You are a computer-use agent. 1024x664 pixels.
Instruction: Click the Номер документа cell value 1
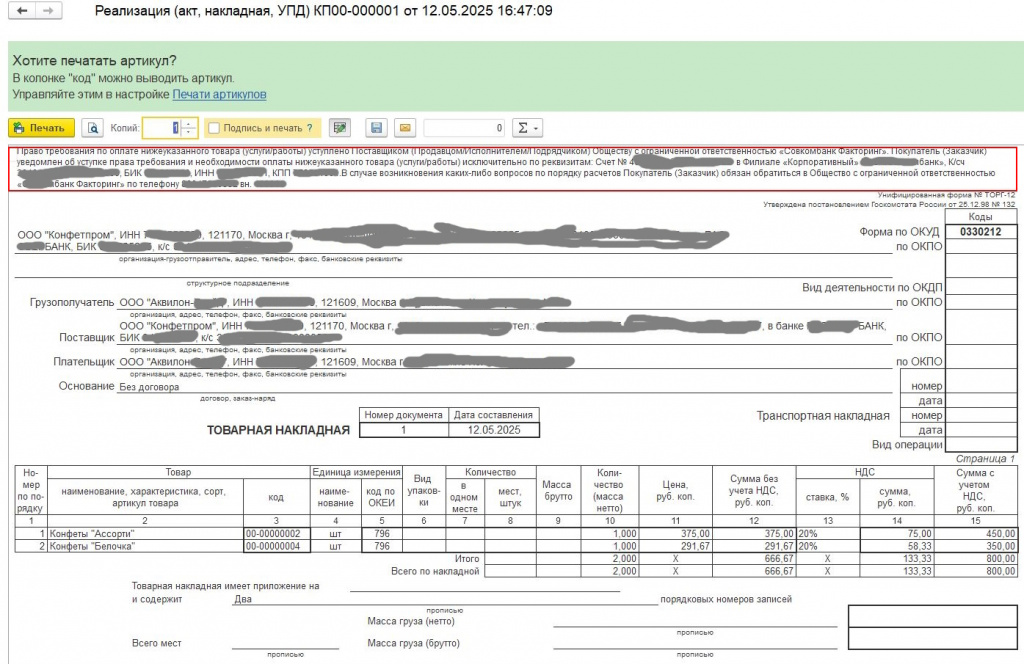coord(404,430)
